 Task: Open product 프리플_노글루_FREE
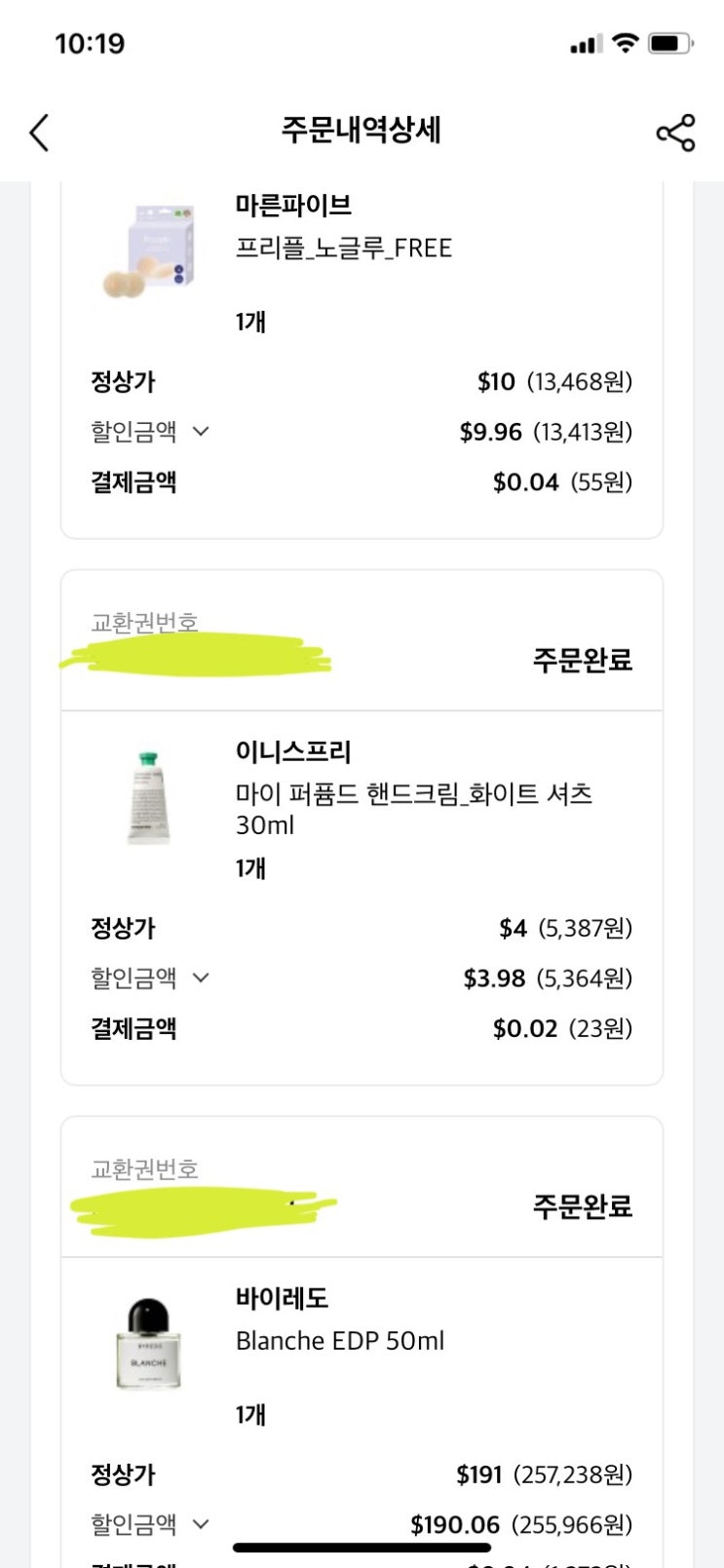[344, 249]
